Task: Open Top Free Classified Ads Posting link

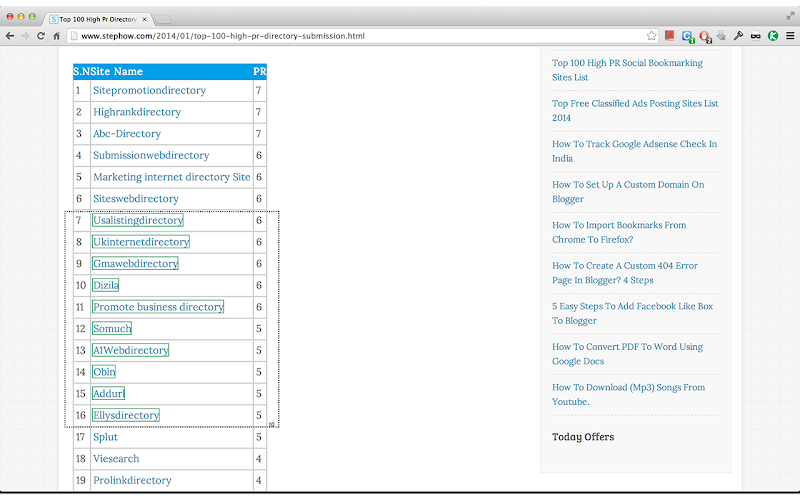Action: (x=635, y=110)
